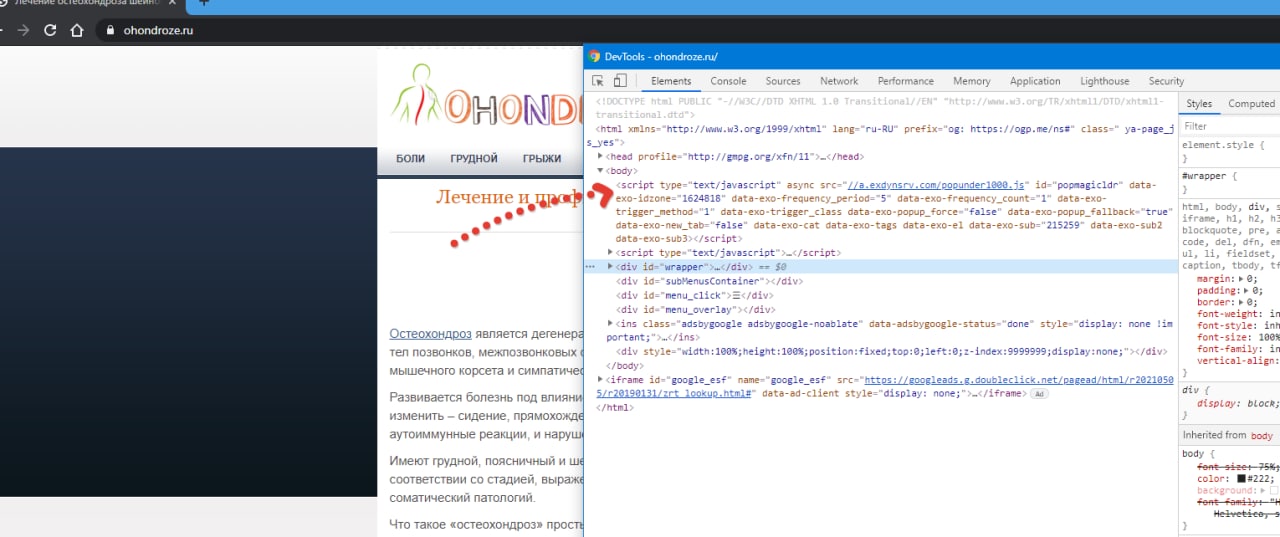Open the googleads doubleclick iframe src link
Screen dimensions: 1280x537
click(887, 387)
